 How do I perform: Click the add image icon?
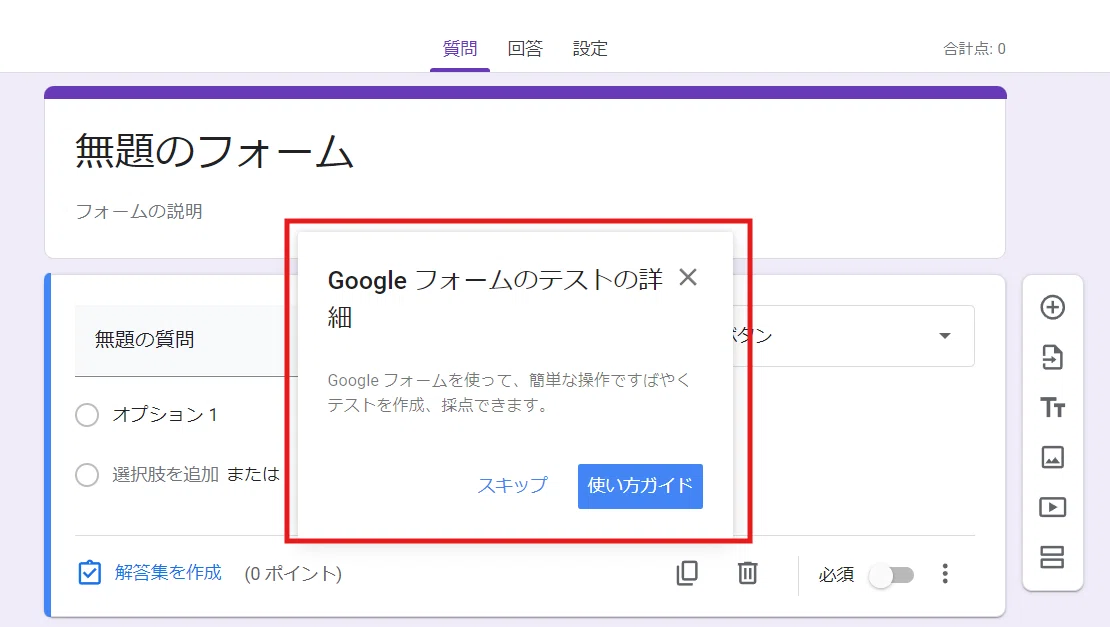click(x=1052, y=457)
